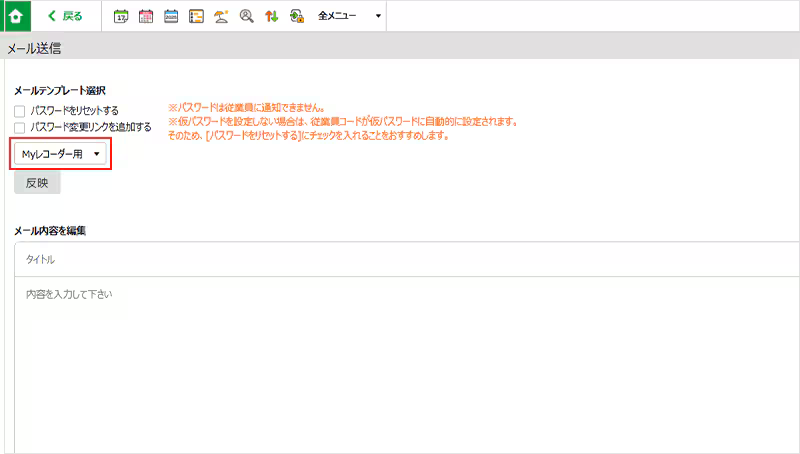Click the green home icon

(15, 16)
